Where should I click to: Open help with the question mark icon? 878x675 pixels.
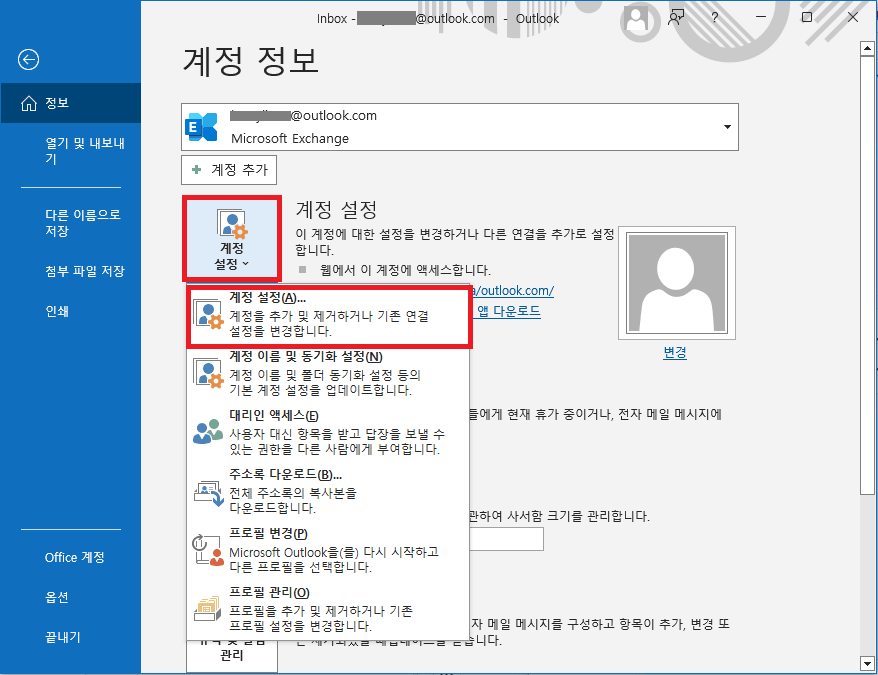coord(714,17)
